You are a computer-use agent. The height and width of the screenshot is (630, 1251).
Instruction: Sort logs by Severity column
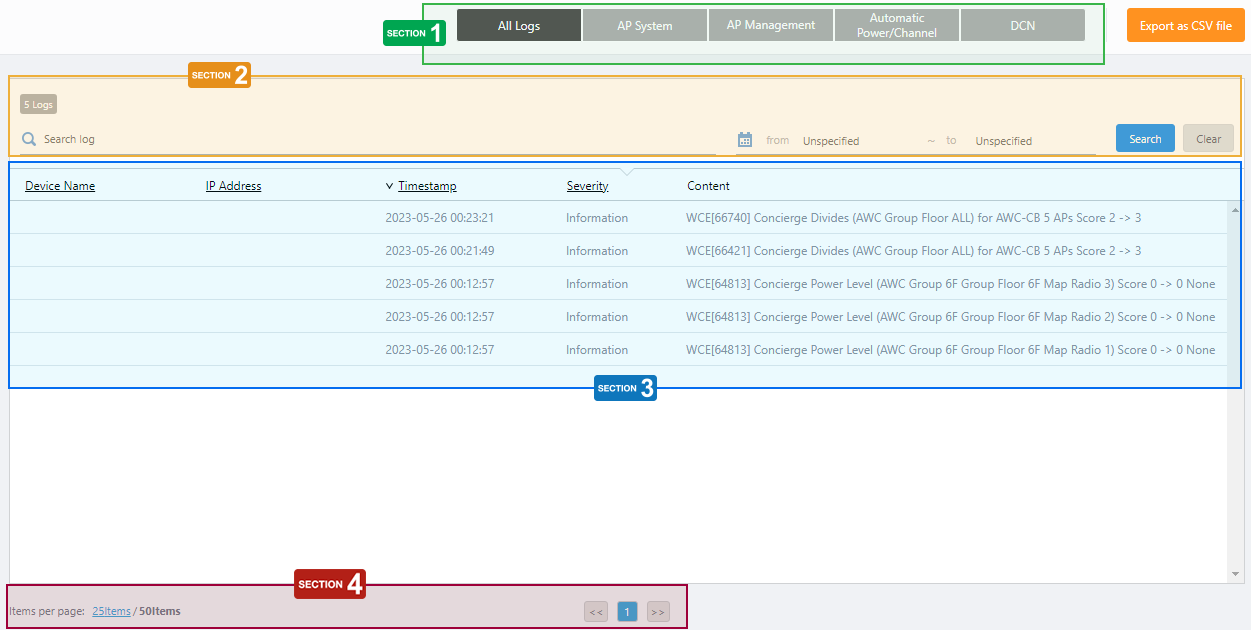pos(587,186)
